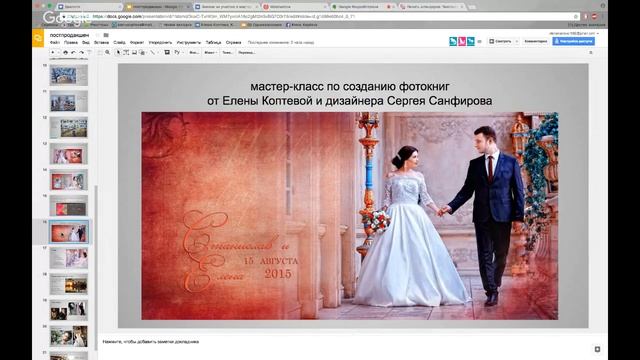Open the shapes tool icon

tap(142, 53)
